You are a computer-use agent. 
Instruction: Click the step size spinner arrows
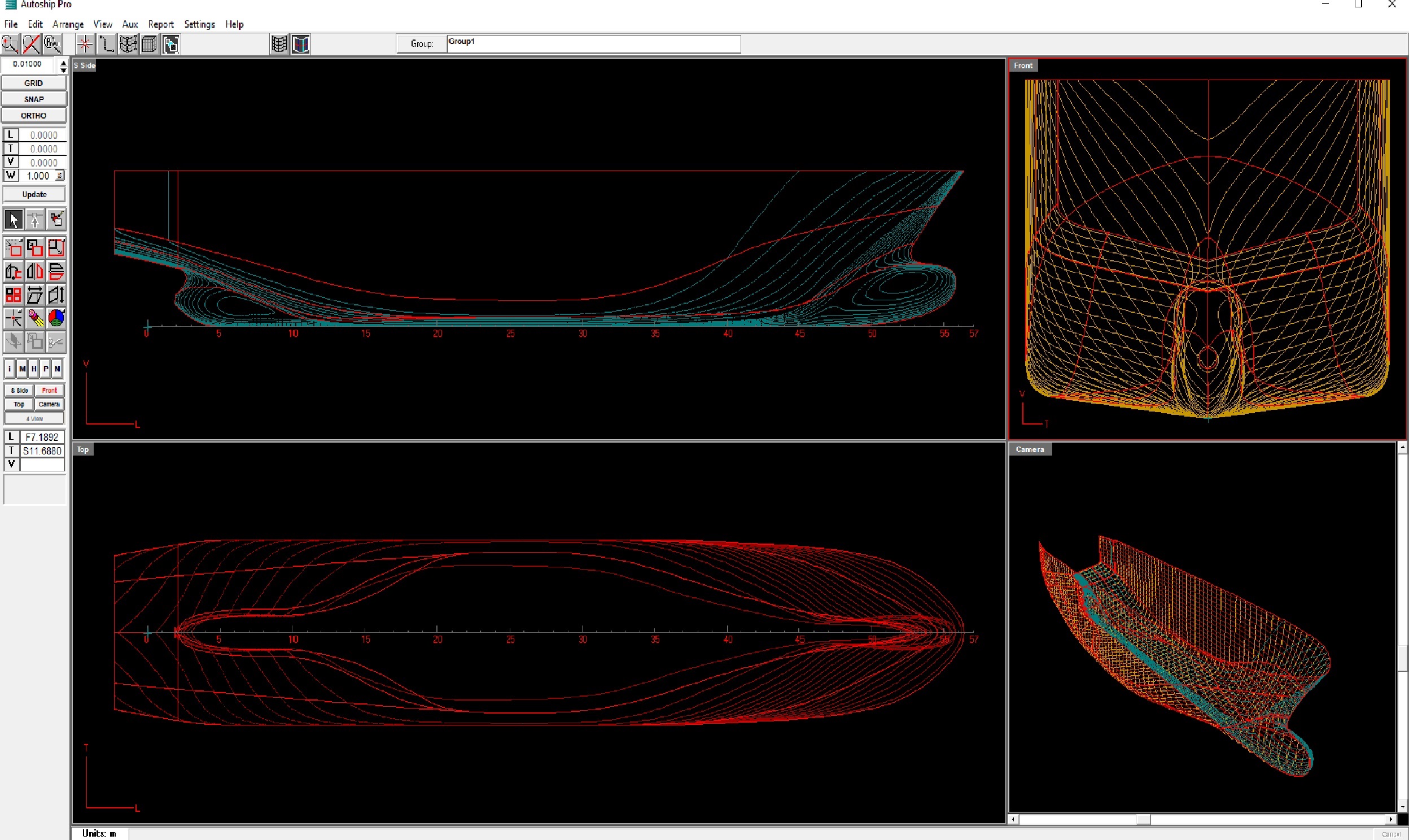63,66
